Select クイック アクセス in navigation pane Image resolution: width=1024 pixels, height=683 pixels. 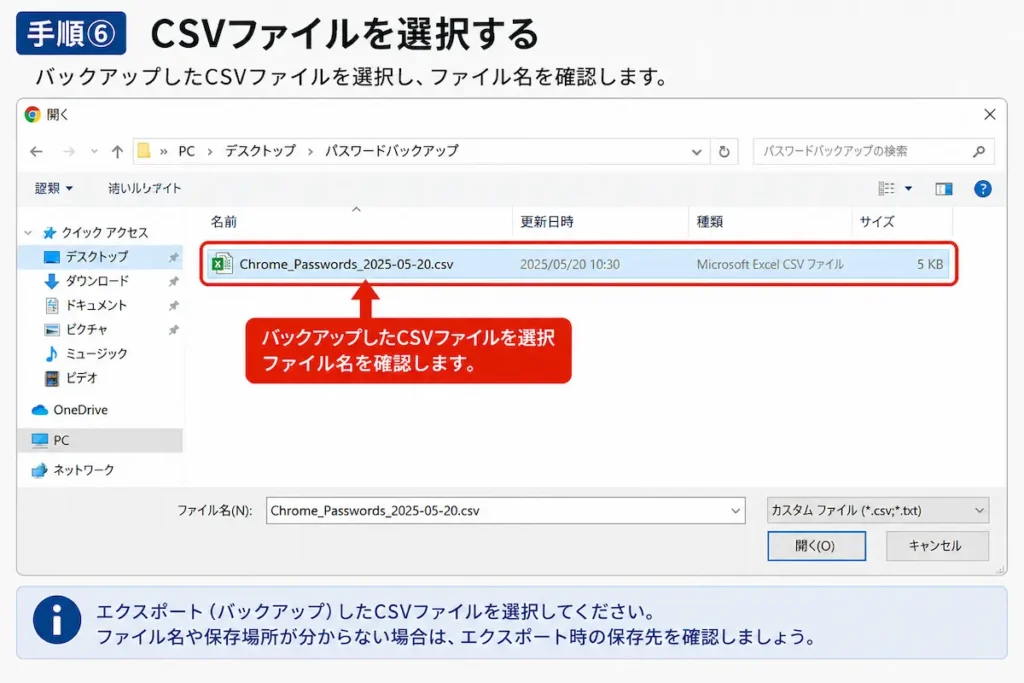pos(104,232)
